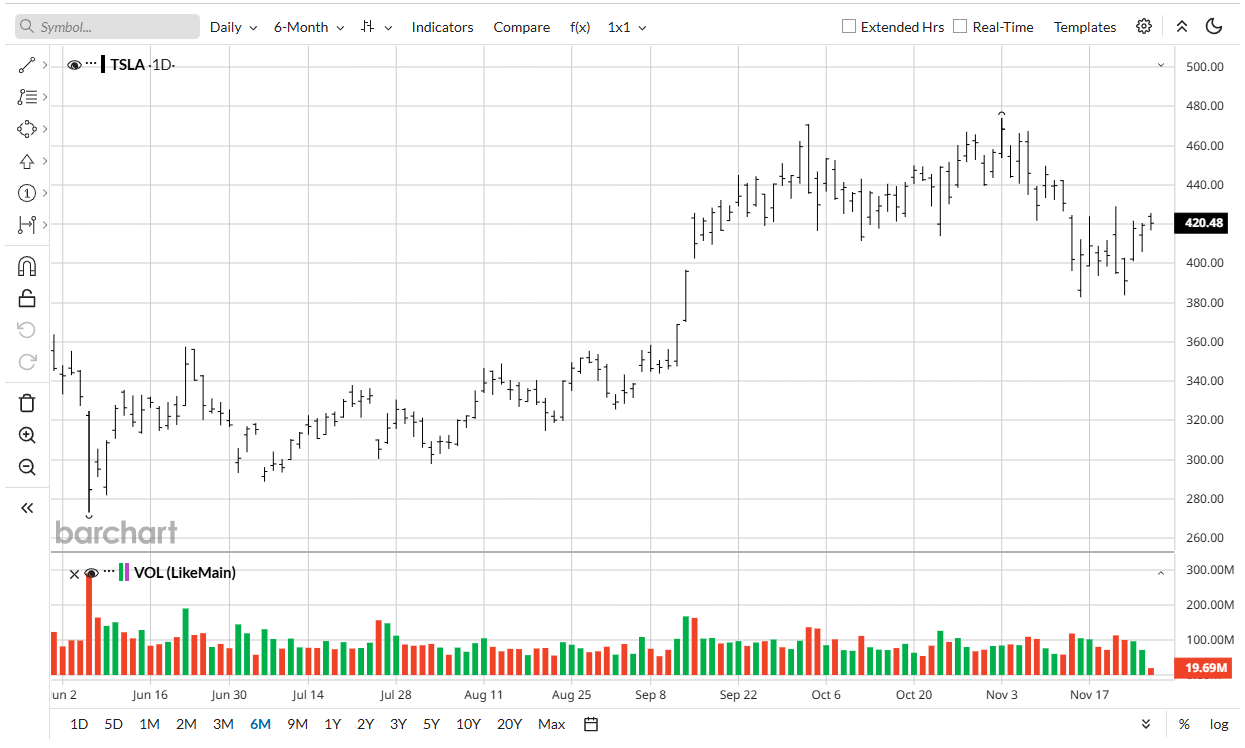Select the 1M time range
Image resolution: width=1245 pixels, height=748 pixels.
tap(149, 724)
